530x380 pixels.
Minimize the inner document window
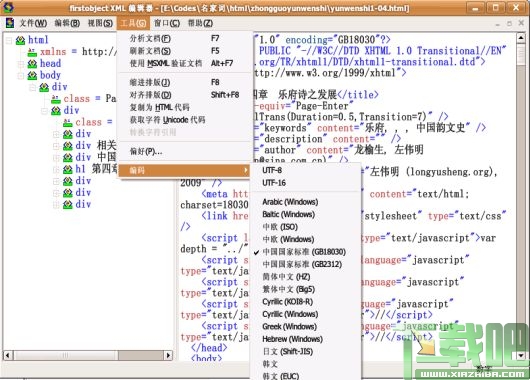click(497, 24)
